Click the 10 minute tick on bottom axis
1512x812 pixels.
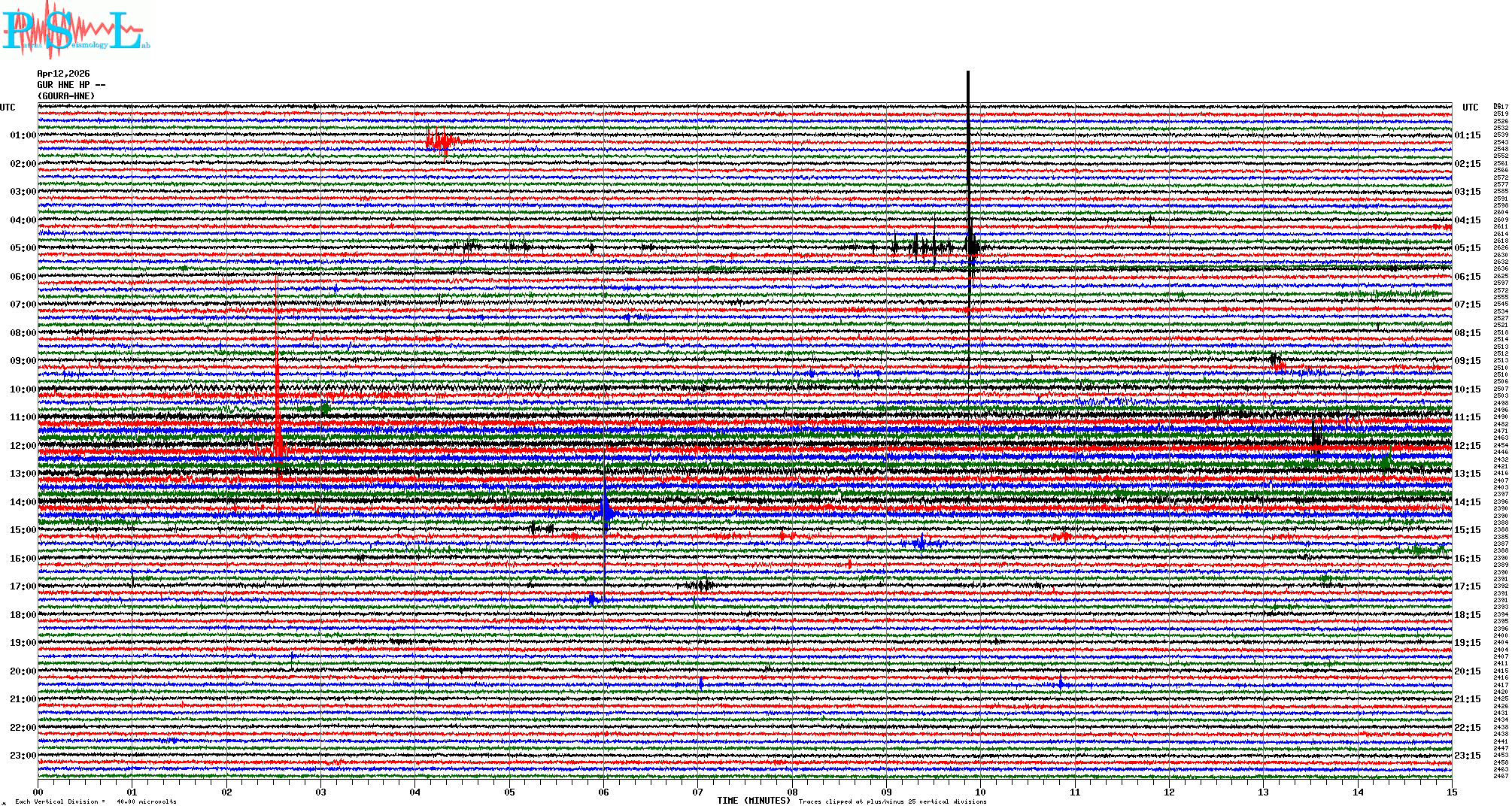(x=980, y=792)
